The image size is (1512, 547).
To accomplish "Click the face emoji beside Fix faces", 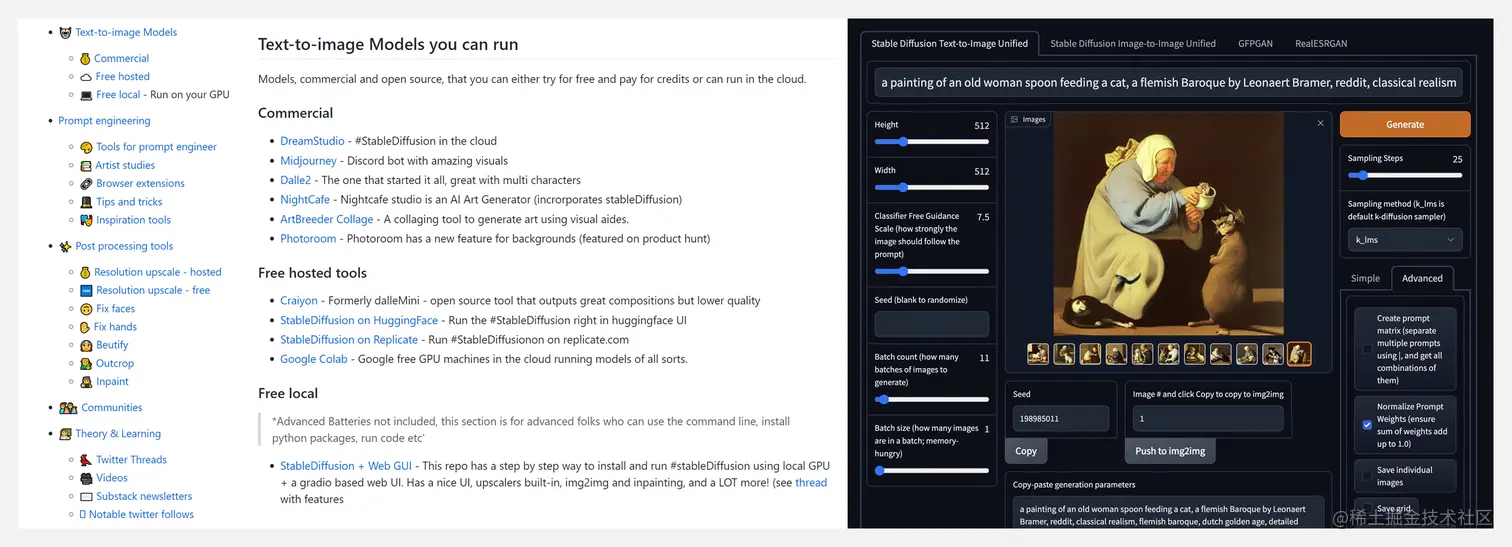I will [86, 309].
